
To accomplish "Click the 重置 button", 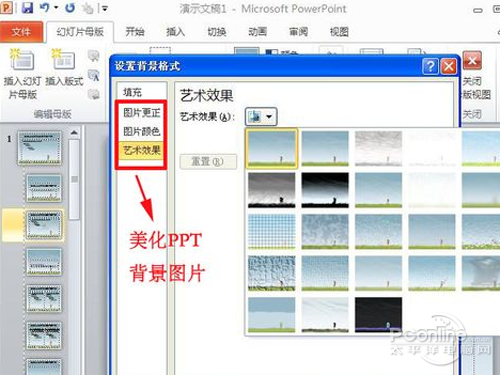I will click(208, 162).
